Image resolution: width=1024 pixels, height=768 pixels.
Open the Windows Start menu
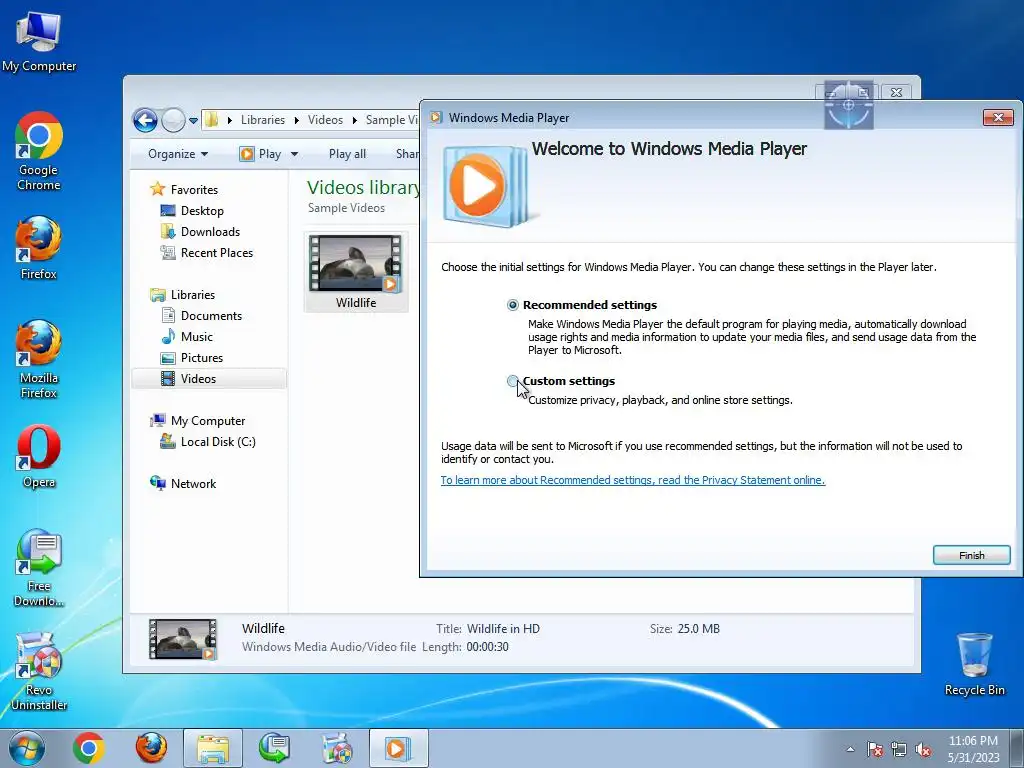[27, 748]
